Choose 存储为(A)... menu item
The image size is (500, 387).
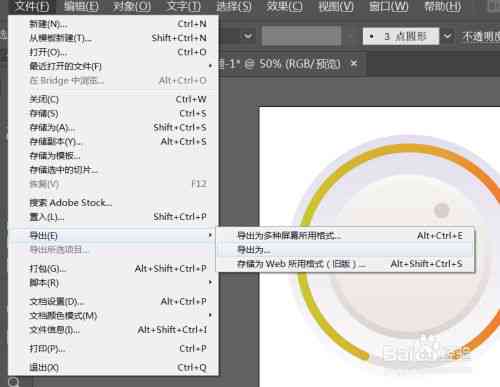coord(113,127)
